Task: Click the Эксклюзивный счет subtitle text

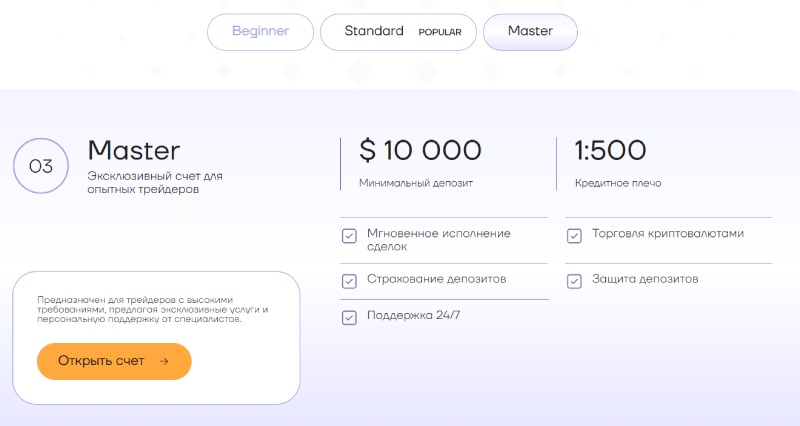Action: tap(155, 182)
